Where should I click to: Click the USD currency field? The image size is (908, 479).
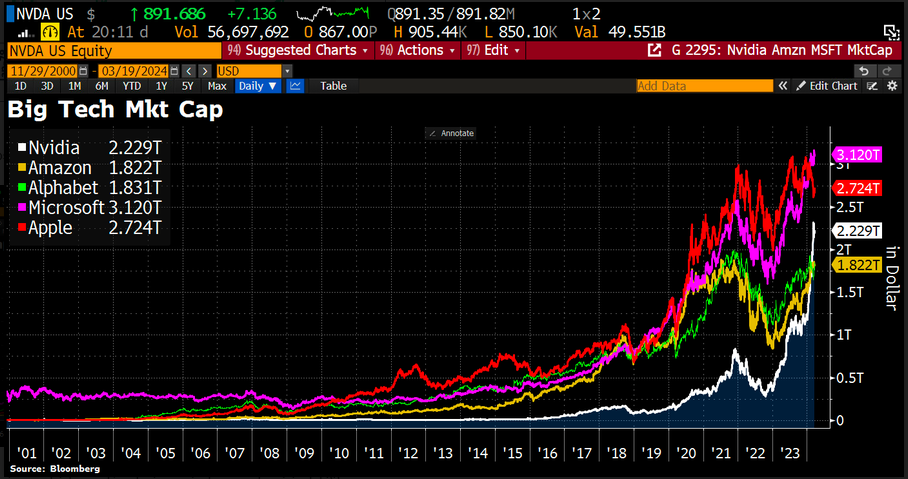click(249, 71)
